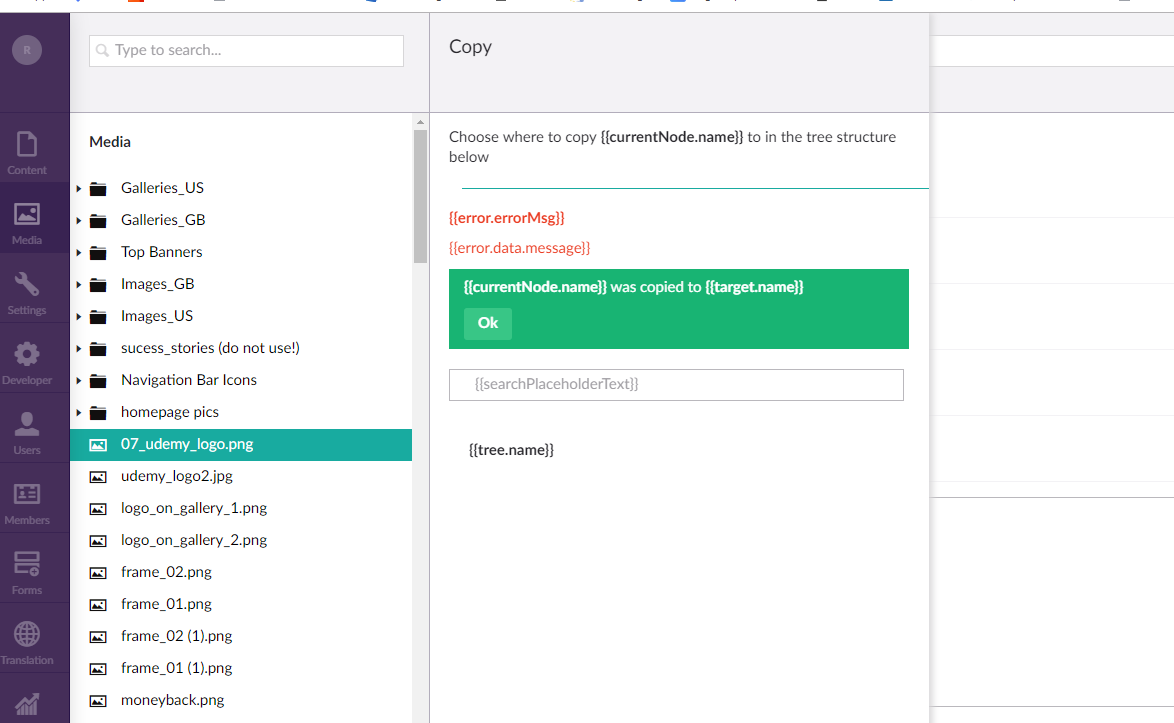
Task: Select Galleries_GB in media tree
Action: tap(163, 220)
